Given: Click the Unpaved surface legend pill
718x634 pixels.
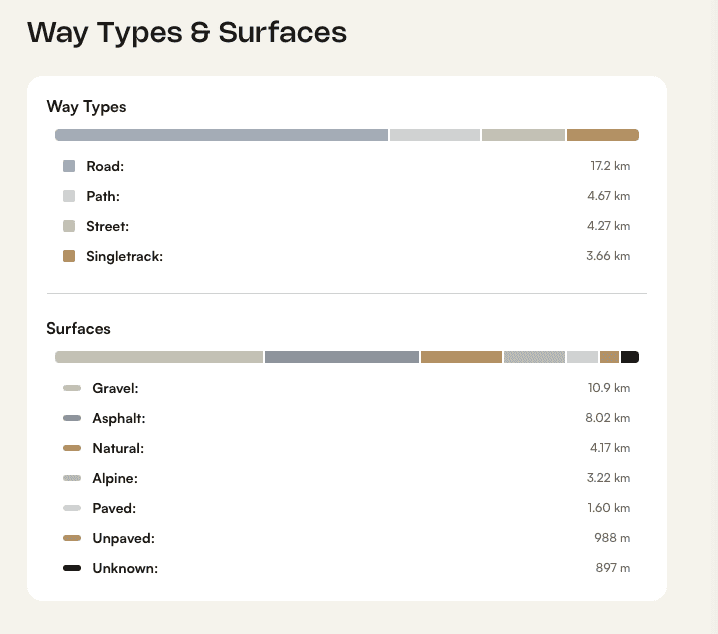Looking at the screenshot, I should point(72,538).
